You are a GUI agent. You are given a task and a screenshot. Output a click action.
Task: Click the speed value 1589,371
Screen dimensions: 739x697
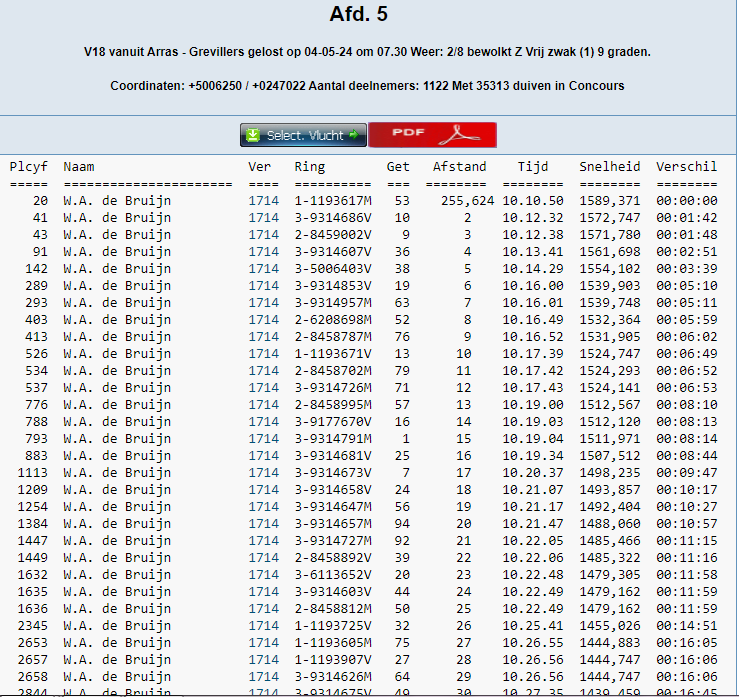pos(609,201)
